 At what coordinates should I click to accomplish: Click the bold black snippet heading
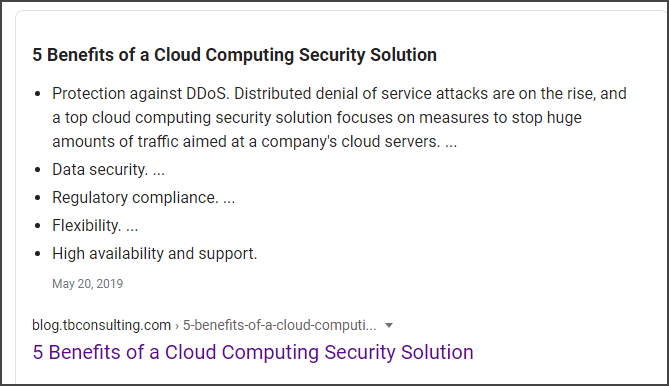pos(235,55)
